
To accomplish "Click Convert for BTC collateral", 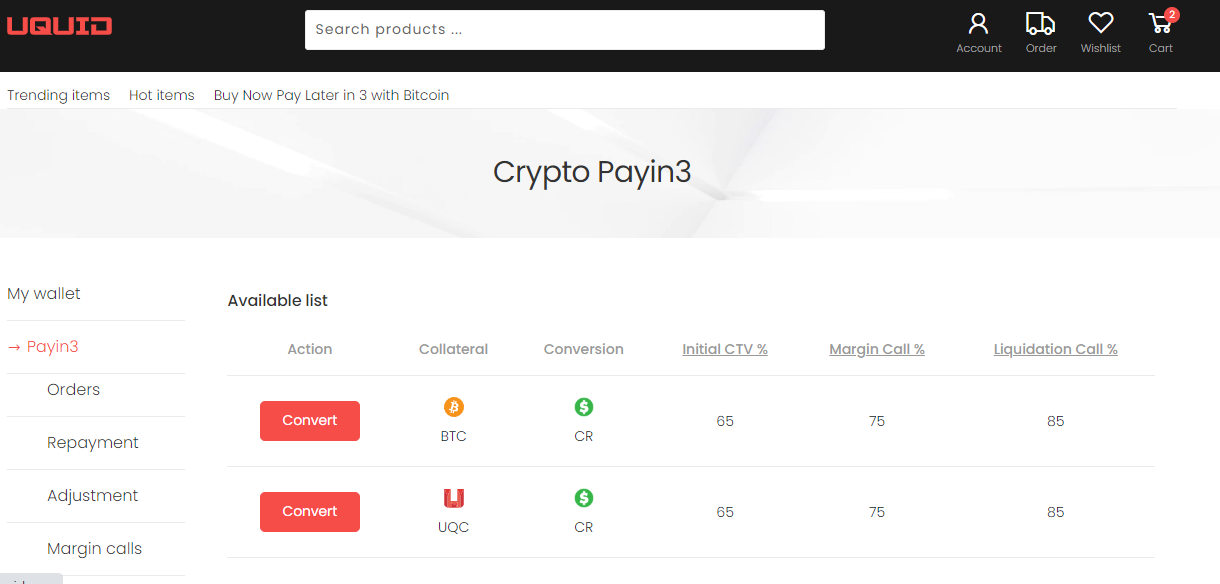I will pyautogui.click(x=310, y=421).
